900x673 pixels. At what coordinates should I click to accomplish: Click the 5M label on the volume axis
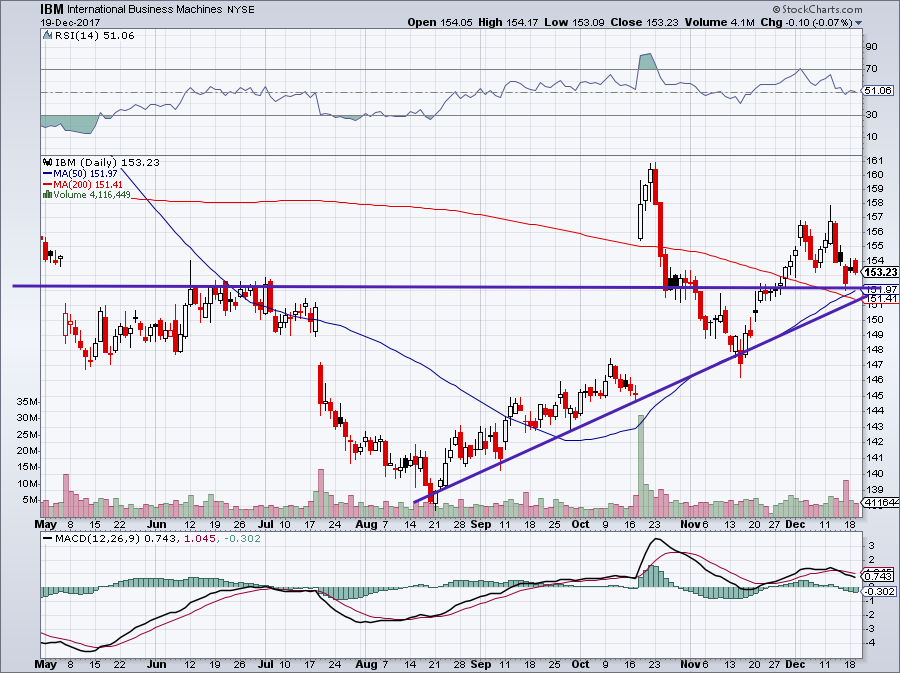pyautogui.click(x=30, y=500)
